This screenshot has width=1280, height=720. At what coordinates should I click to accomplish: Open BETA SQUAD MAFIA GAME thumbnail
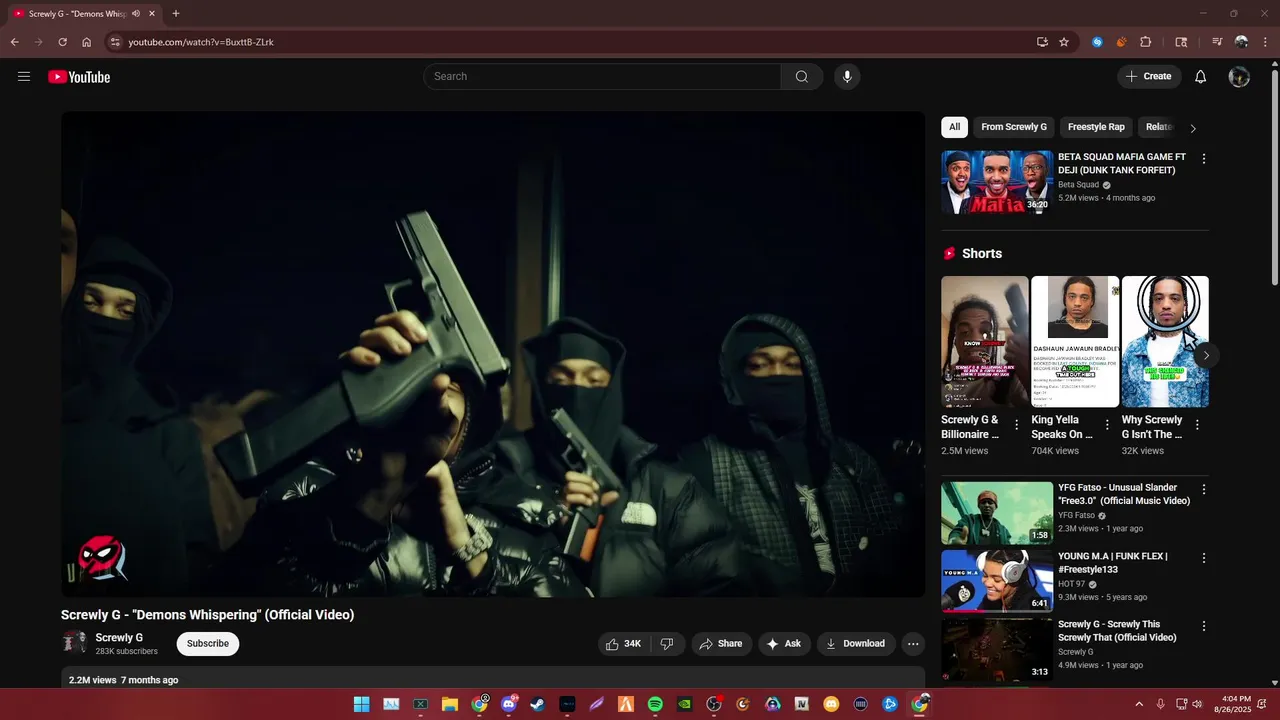point(997,182)
